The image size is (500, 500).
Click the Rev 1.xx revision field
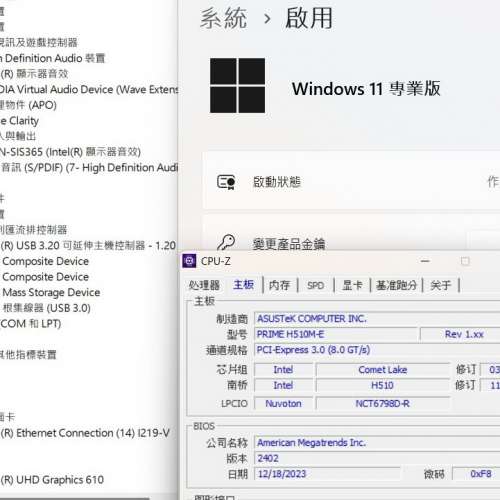(460, 334)
